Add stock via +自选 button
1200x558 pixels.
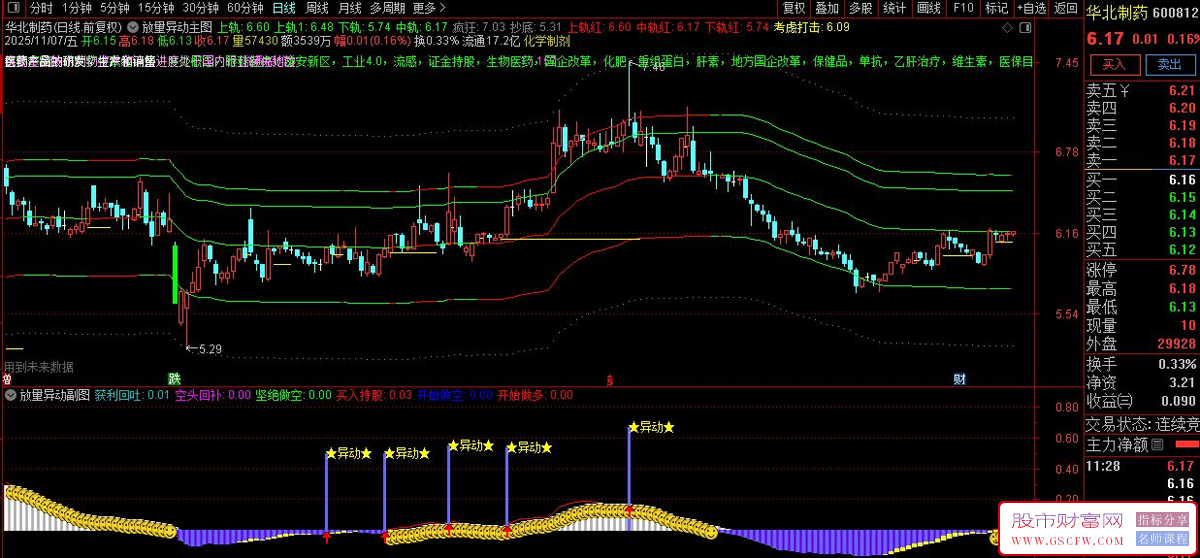(x=1032, y=8)
